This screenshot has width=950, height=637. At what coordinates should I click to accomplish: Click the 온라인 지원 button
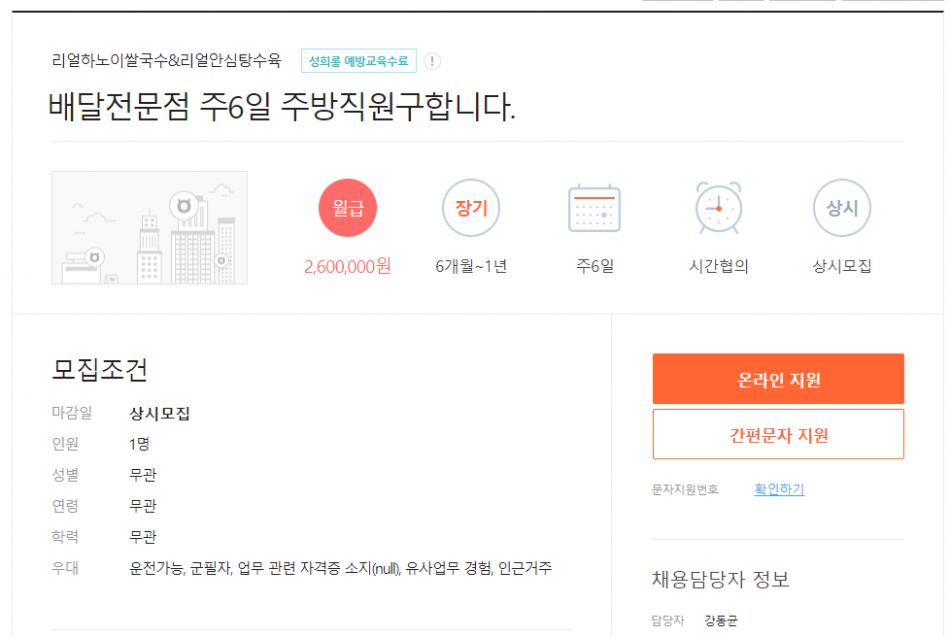779,379
